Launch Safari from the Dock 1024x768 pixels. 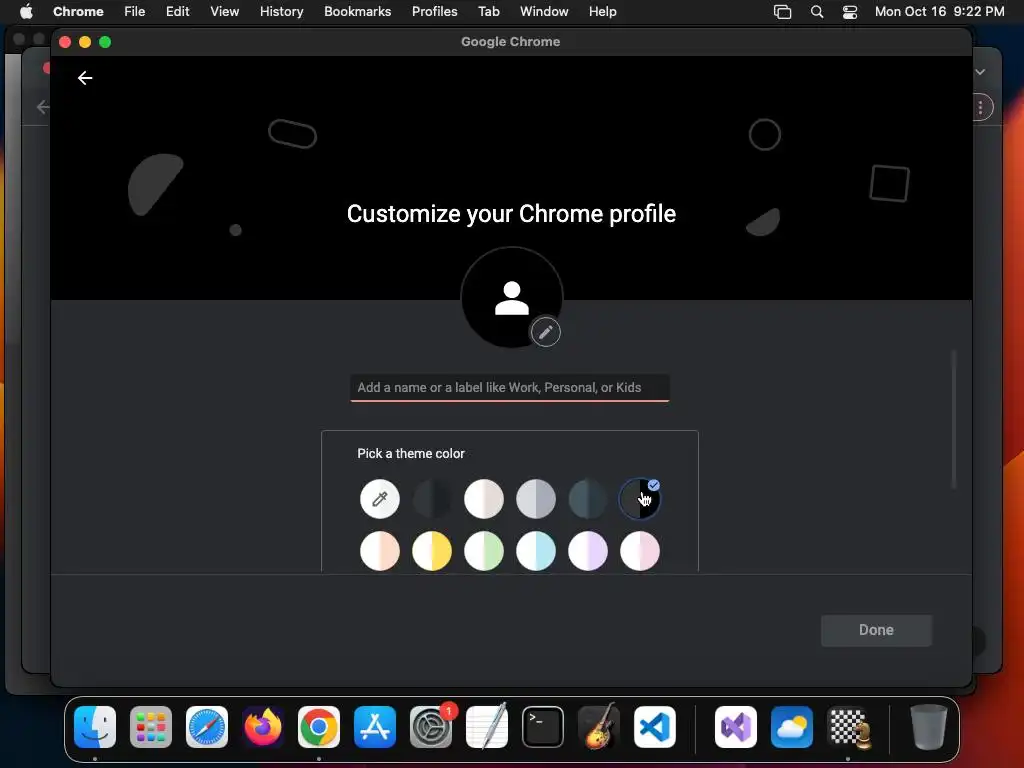[207, 727]
